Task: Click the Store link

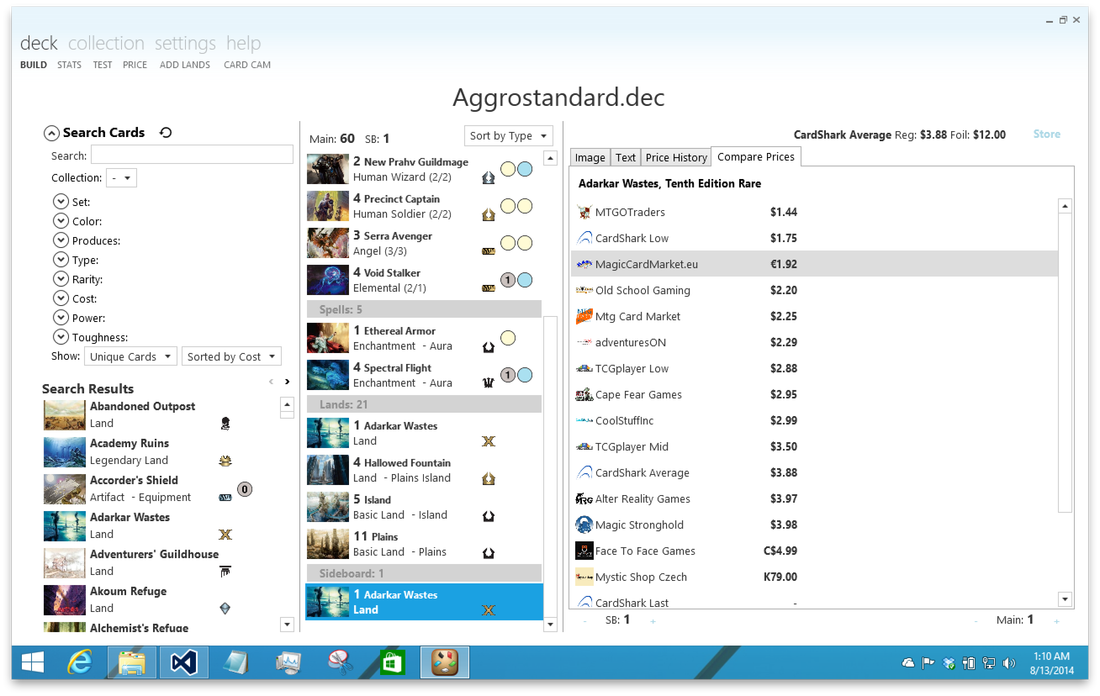Action: click(1046, 134)
